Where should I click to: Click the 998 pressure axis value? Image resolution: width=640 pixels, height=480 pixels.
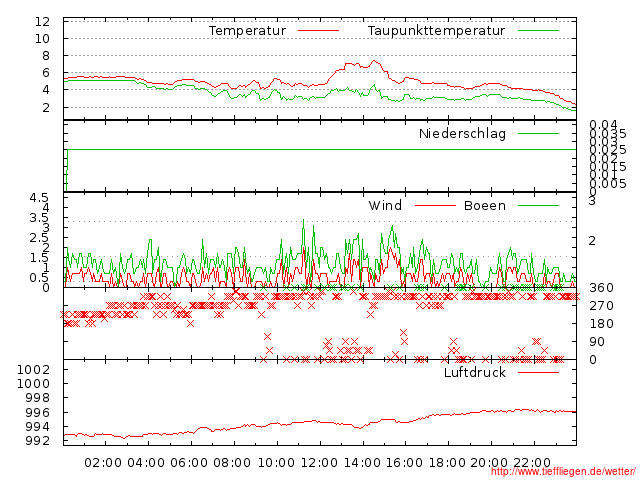[38, 398]
